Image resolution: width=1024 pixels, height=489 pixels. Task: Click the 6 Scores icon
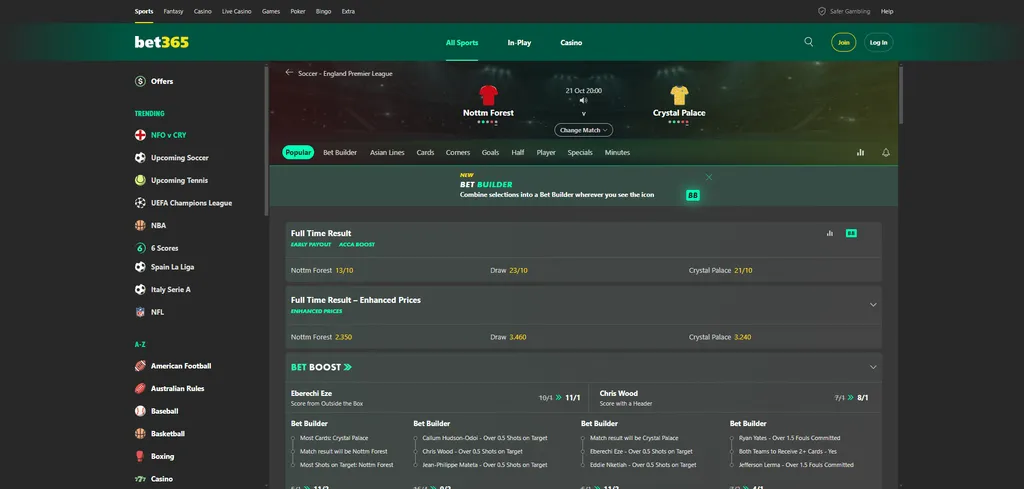pyautogui.click(x=140, y=248)
